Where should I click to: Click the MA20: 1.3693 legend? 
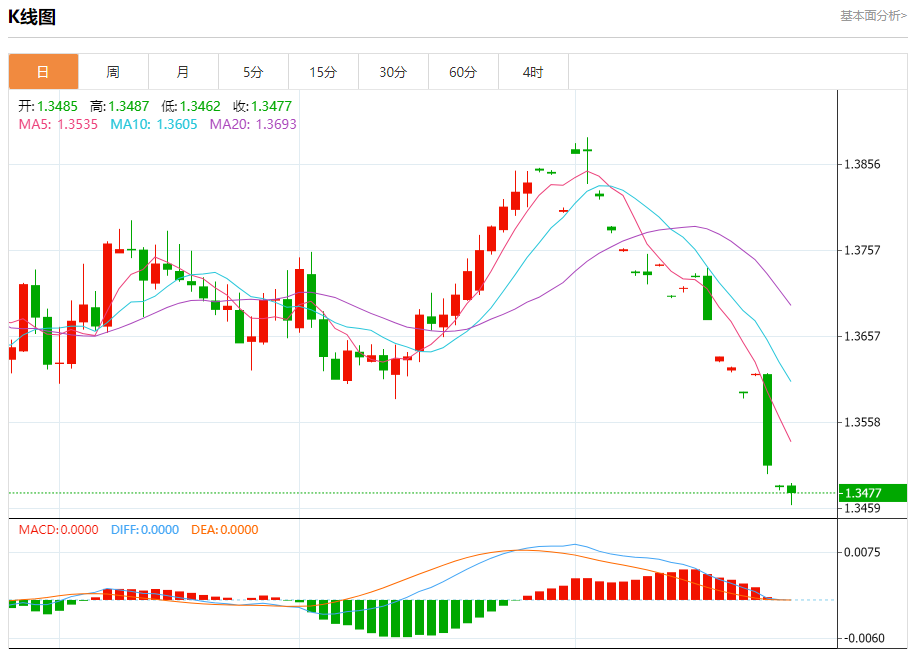[253, 124]
